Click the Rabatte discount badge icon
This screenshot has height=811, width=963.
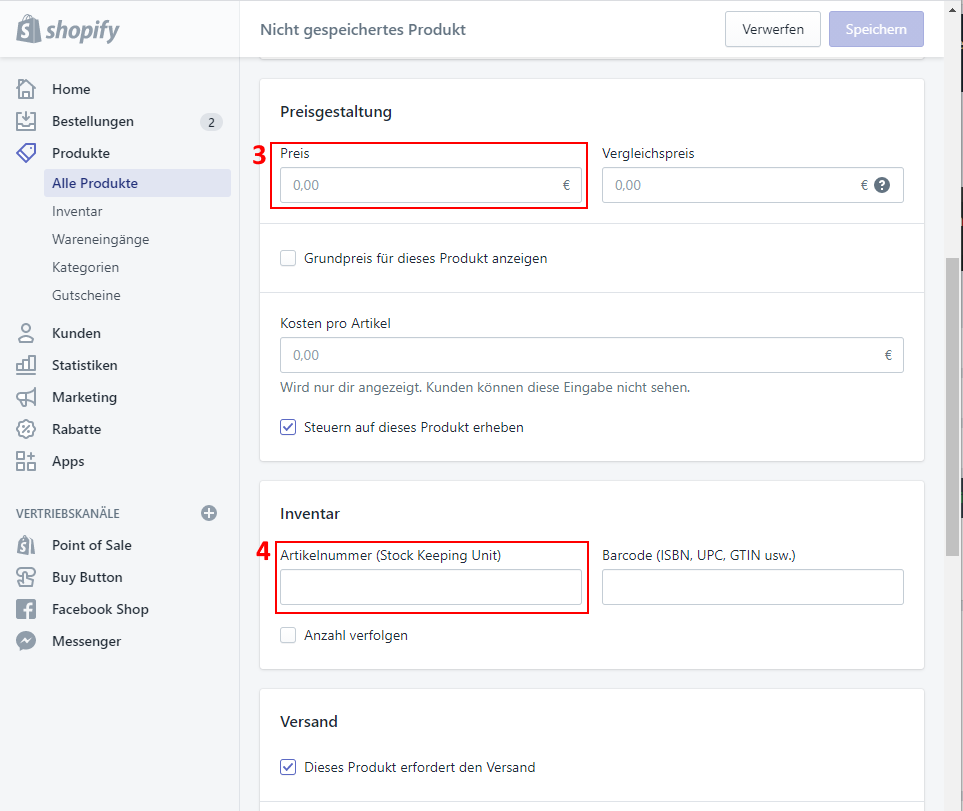pos(26,429)
